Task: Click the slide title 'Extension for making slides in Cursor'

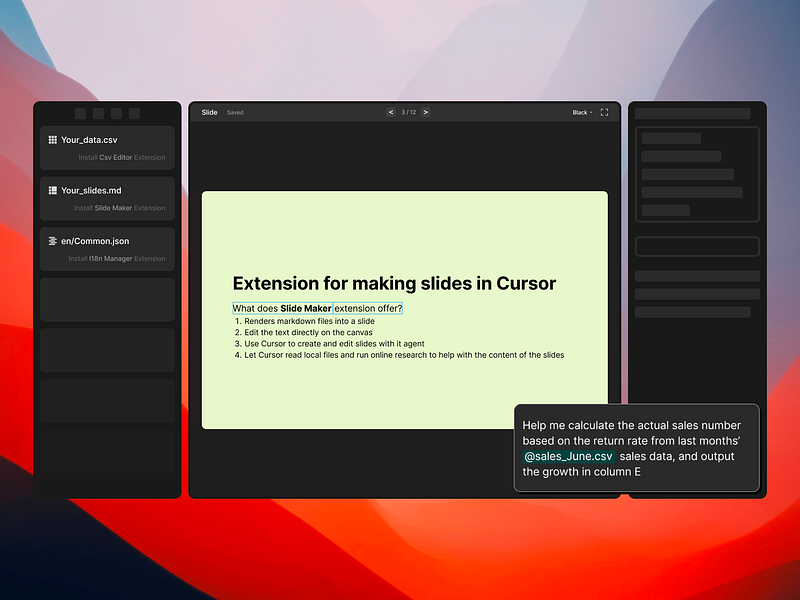Action: [394, 283]
